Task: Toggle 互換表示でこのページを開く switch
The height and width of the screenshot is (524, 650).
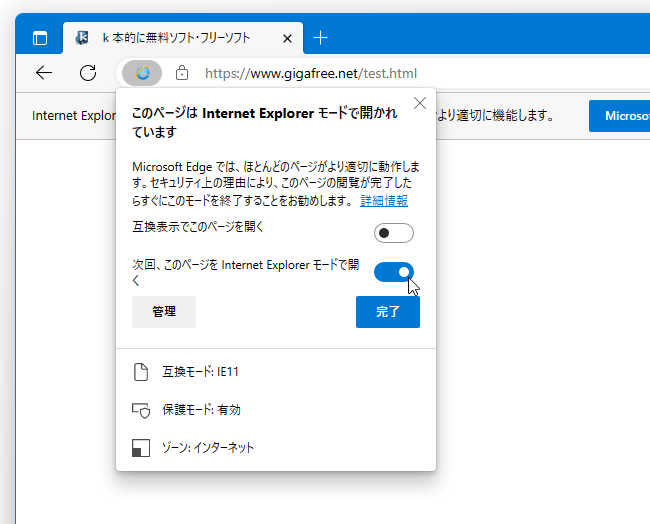Action: pos(393,233)
